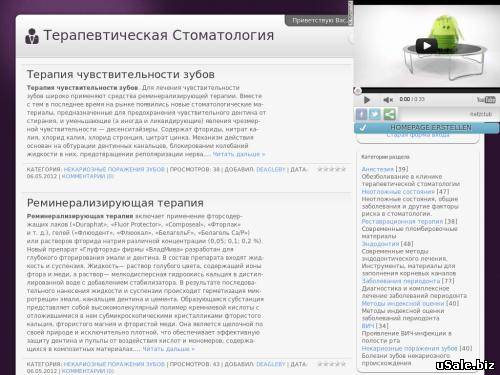Click the HOMEPAGE ERSTELLEN button
This screenshot has height=375, width=500.
coord(426,128)
